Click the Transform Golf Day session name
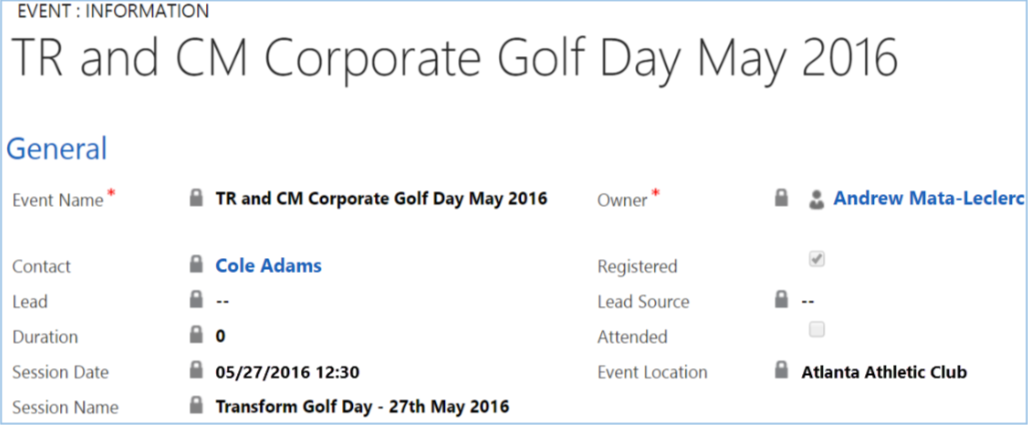The image size is (1028, 425). point(362,407)
